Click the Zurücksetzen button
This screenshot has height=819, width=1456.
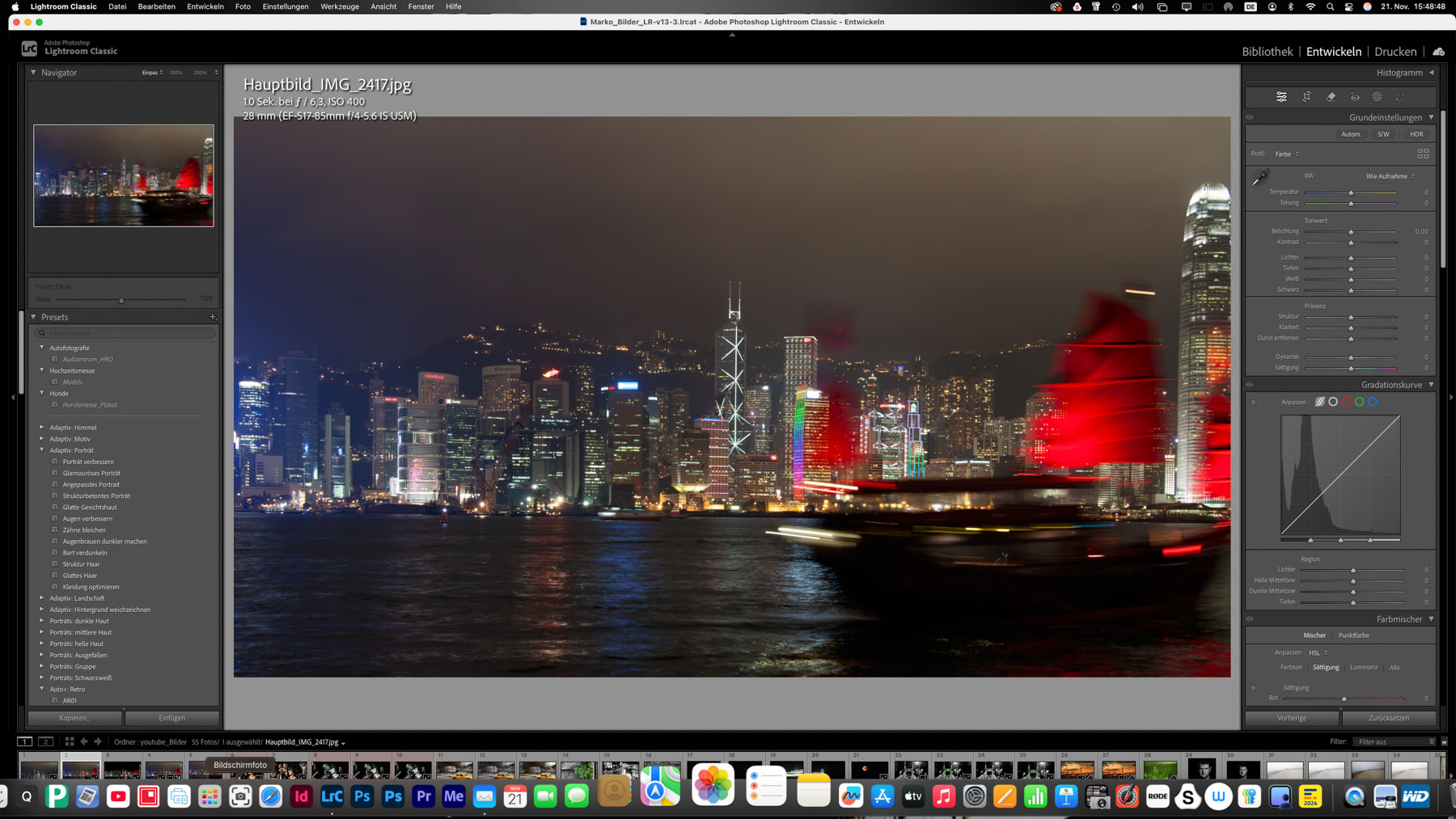(x=1388, y=718)
